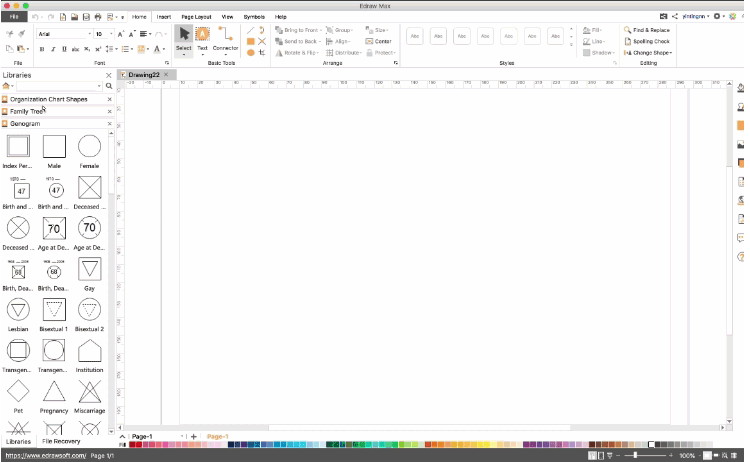Pick the dark navy swatch in color bar

tap(231, 445)
